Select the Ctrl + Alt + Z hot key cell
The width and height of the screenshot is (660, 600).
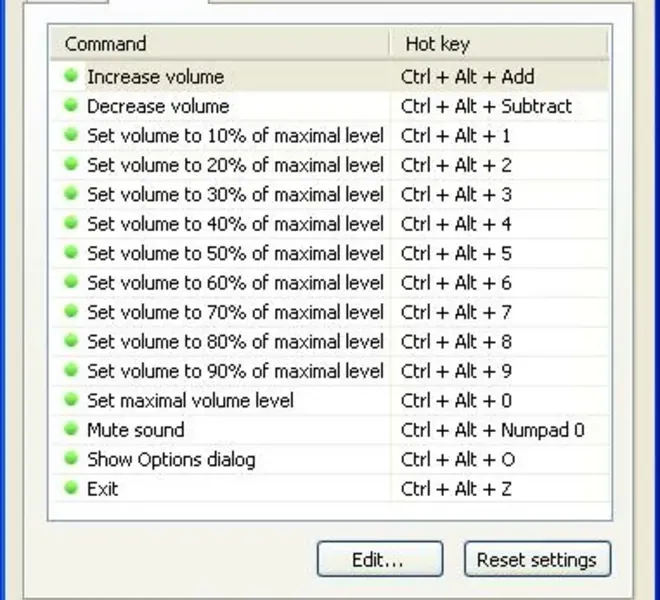coord(457,489)
